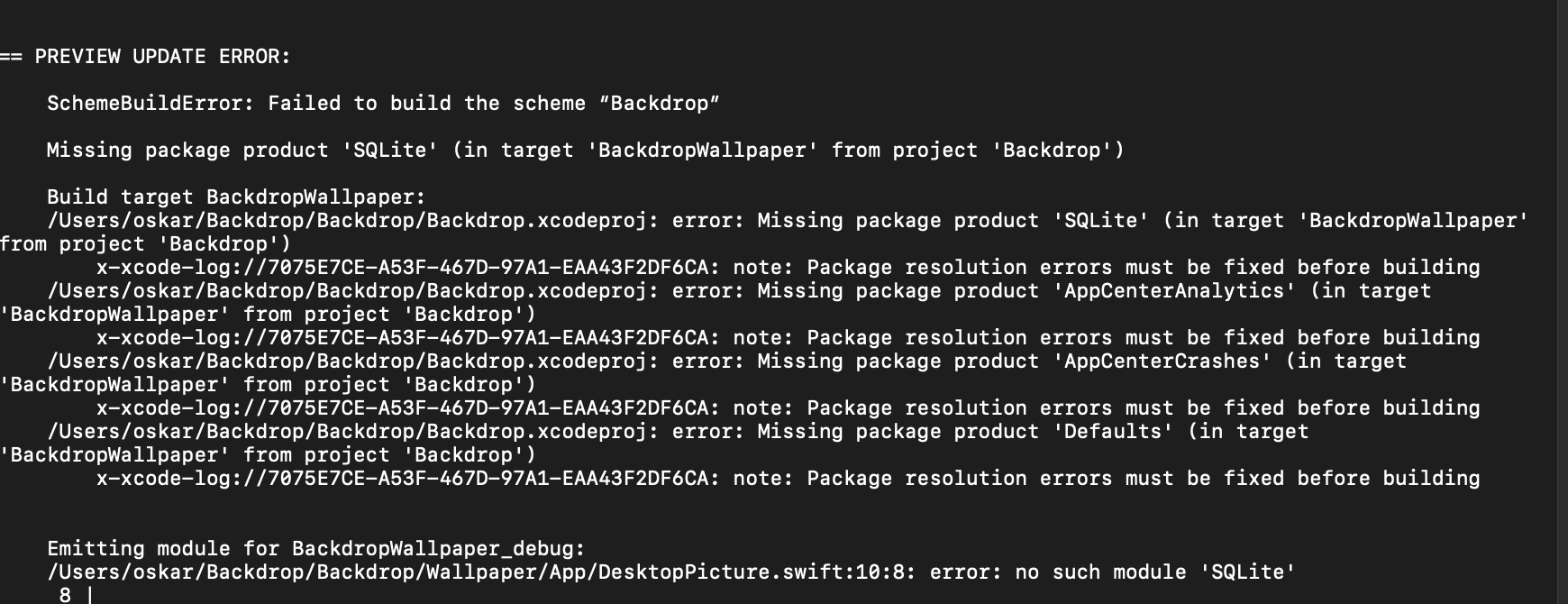Open the x-xcode-log link below the Defaults error
The width and height of the screenshot is (1568, 604).
click(407, 479)
